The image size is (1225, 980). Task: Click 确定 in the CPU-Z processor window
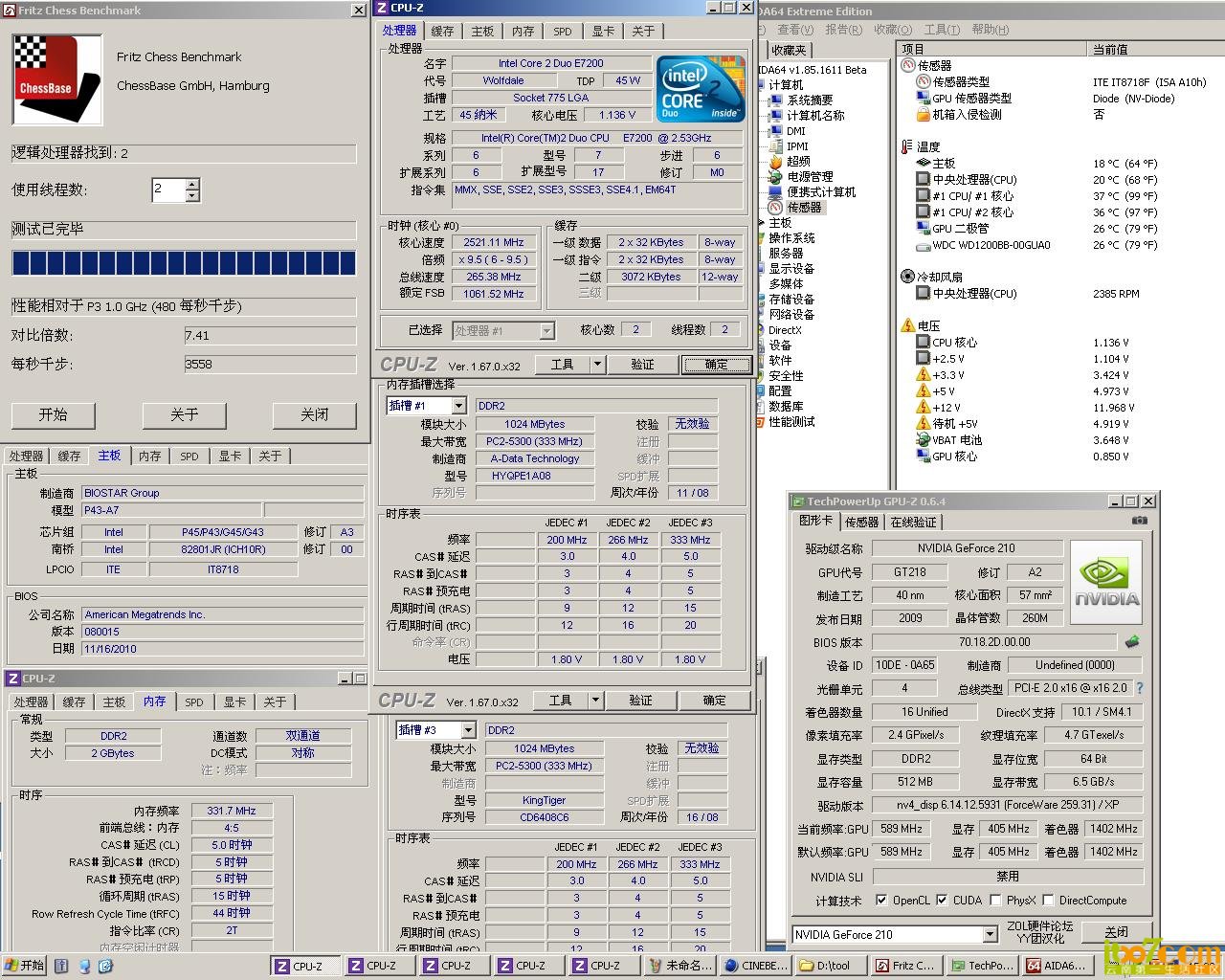716,365
